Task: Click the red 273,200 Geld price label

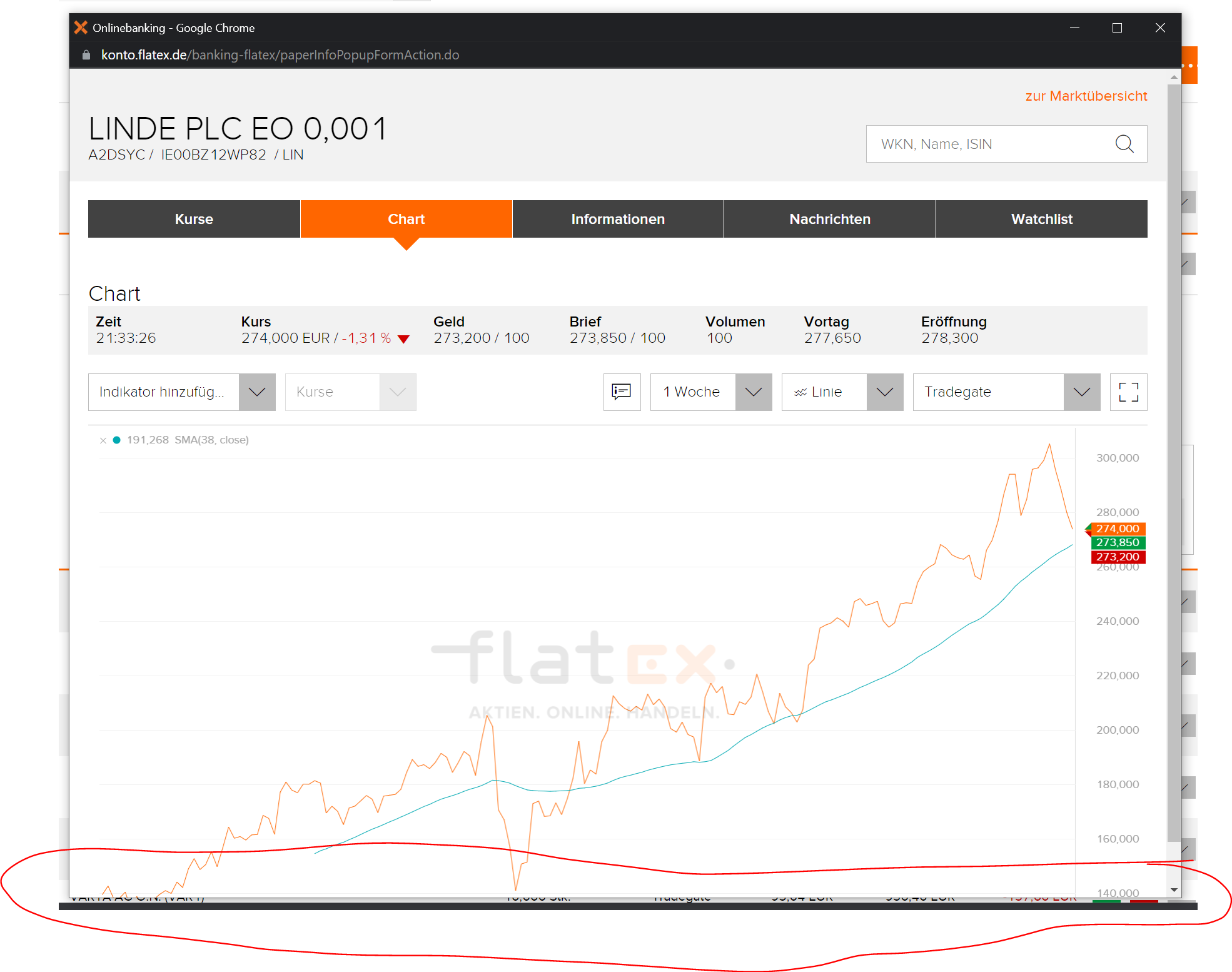Action: point(1118,557)
